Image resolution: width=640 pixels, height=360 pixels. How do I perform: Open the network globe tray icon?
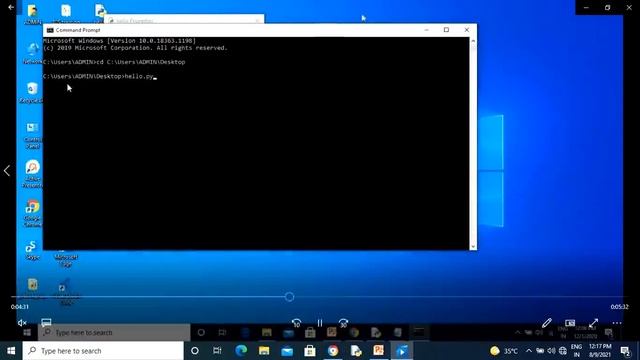tap(563, 351)
